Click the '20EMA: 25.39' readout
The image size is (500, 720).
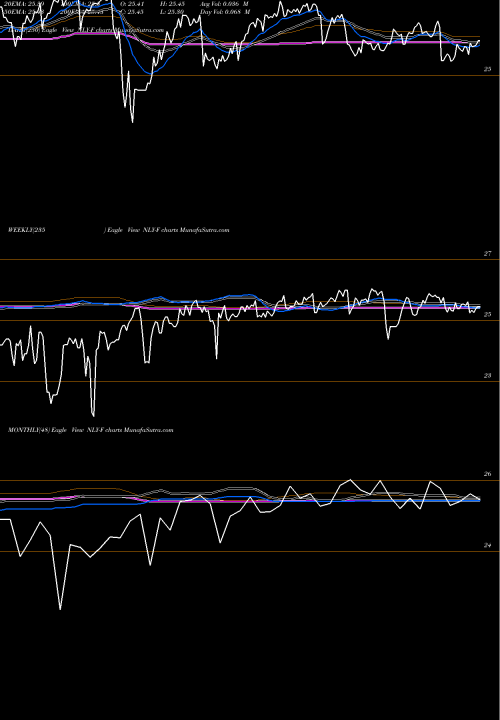(23, 4)
